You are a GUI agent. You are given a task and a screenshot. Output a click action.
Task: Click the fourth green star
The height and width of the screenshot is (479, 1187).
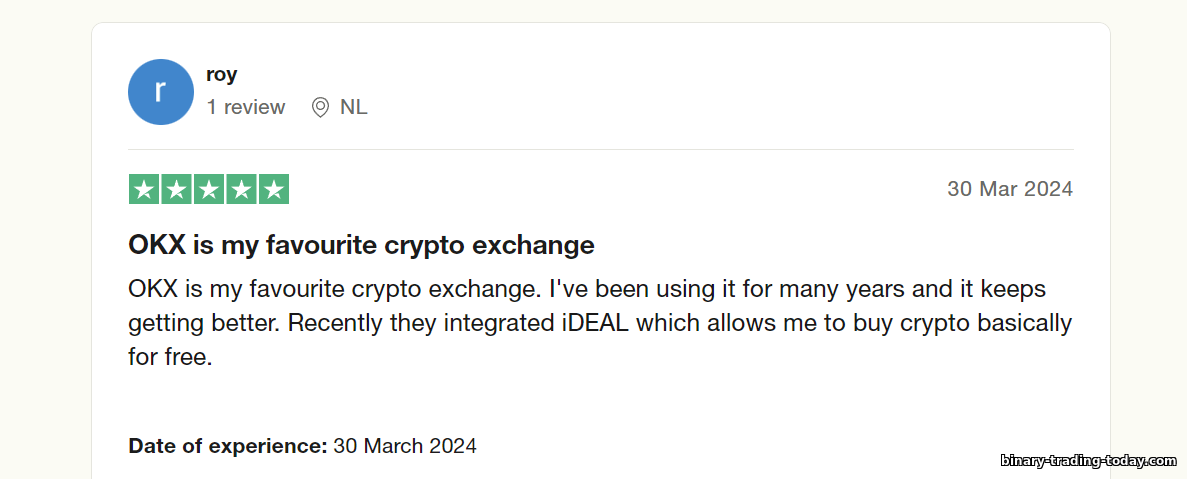click(241, 189)
